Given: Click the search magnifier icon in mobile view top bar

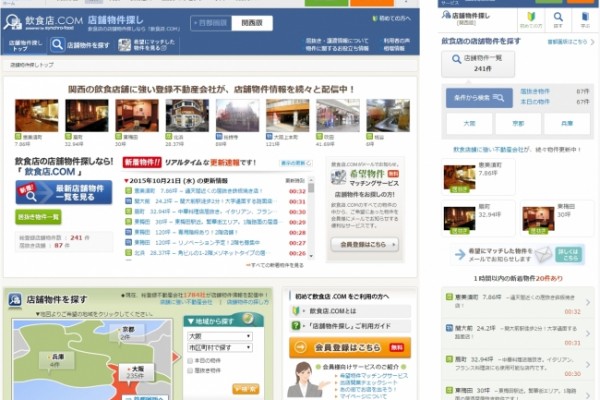Looking at the screenshot, I should point(558,17).
